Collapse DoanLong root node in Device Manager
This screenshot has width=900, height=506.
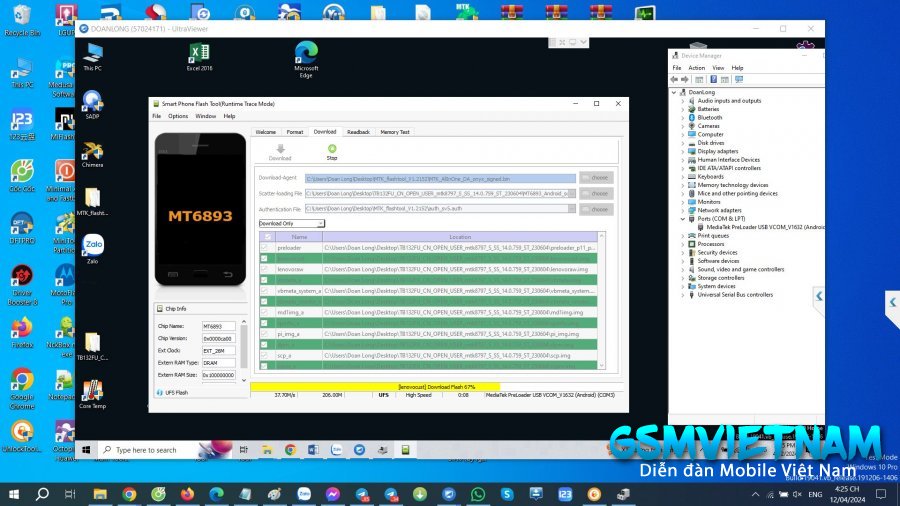tap(674, 92)
